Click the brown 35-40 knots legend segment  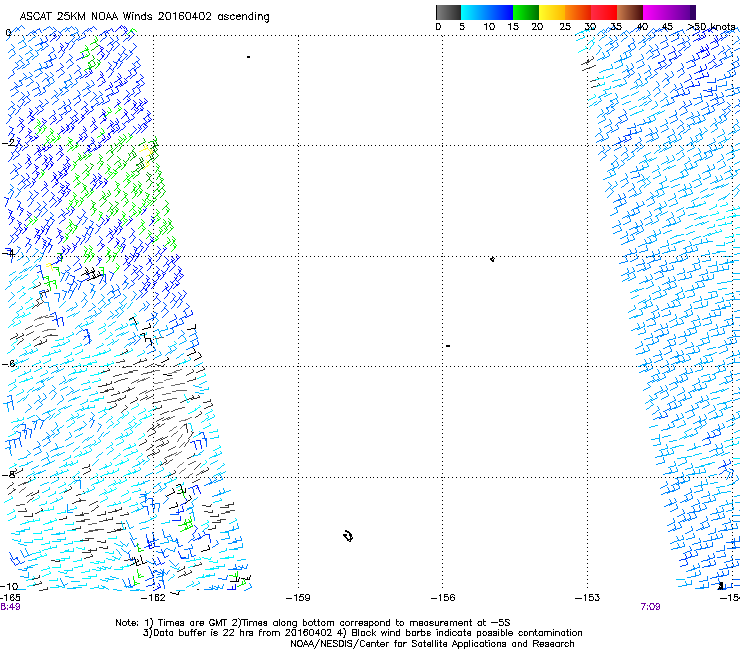tap(630, 12)
